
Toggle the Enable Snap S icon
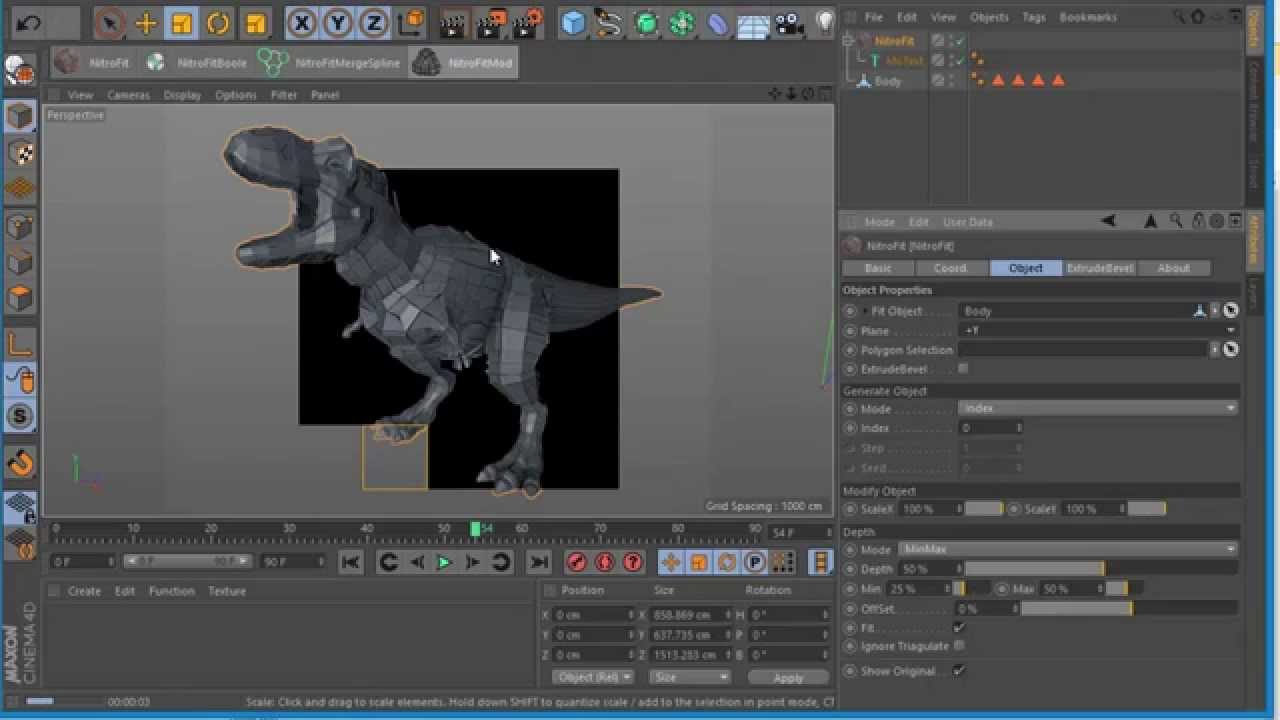click(20, 417)
